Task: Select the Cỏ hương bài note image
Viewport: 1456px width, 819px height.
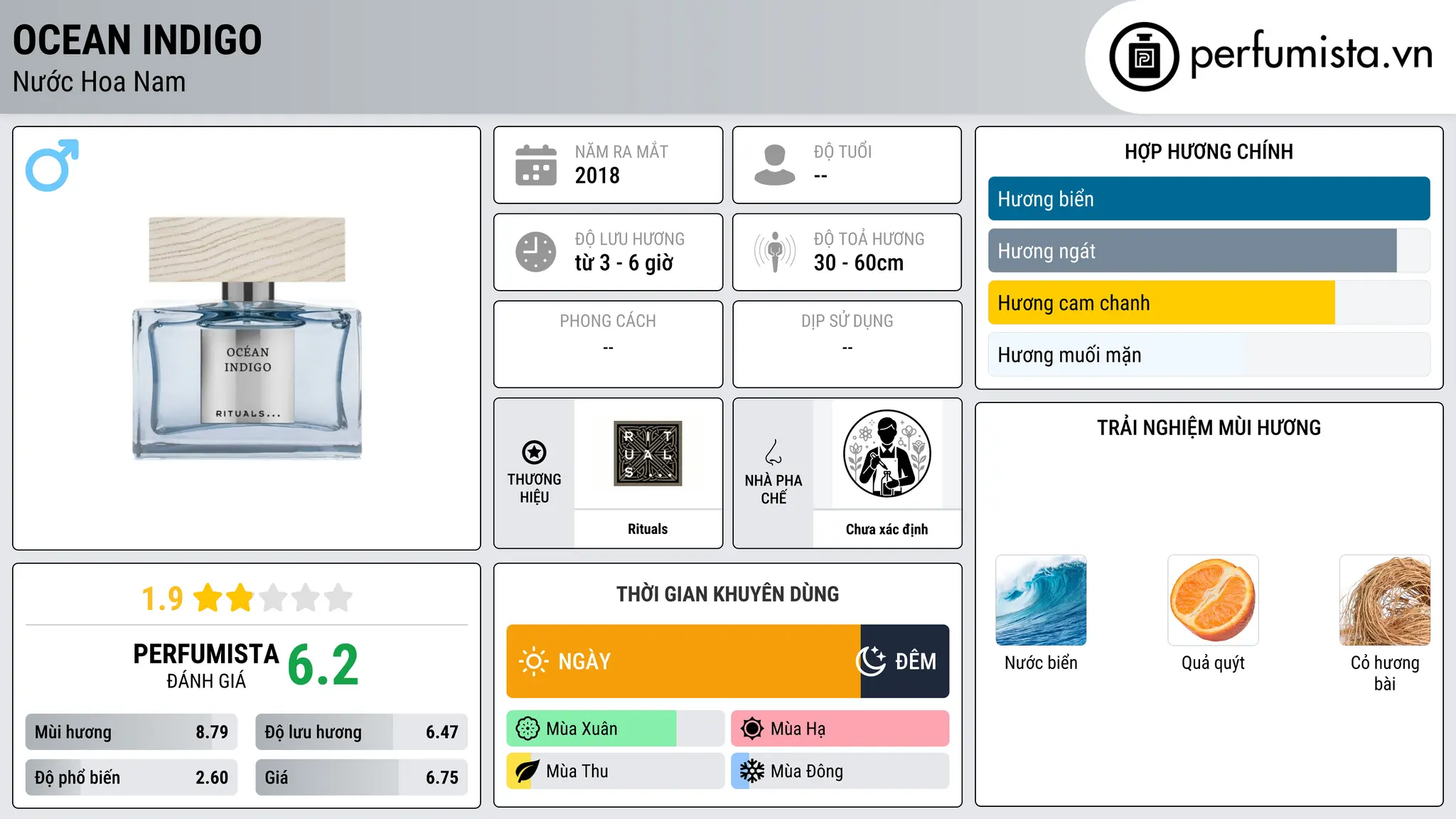Action: [1385, 601]
